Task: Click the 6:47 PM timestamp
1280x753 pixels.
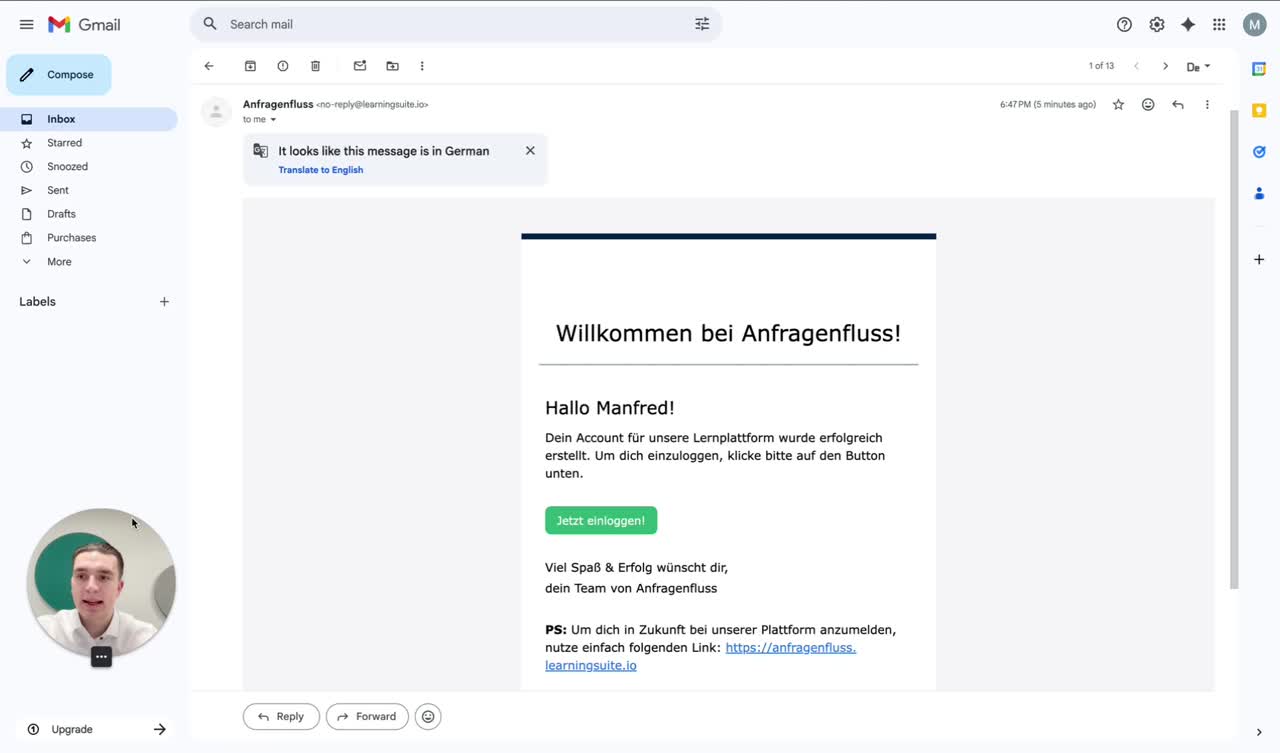Action: 1048,105
